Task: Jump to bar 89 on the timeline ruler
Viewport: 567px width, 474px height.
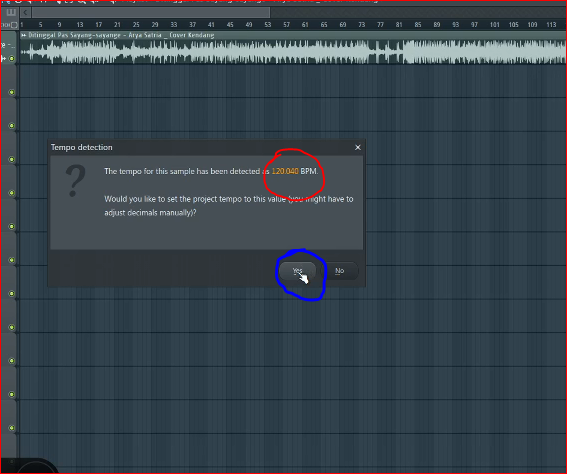Action: click(x=437, y=25)
